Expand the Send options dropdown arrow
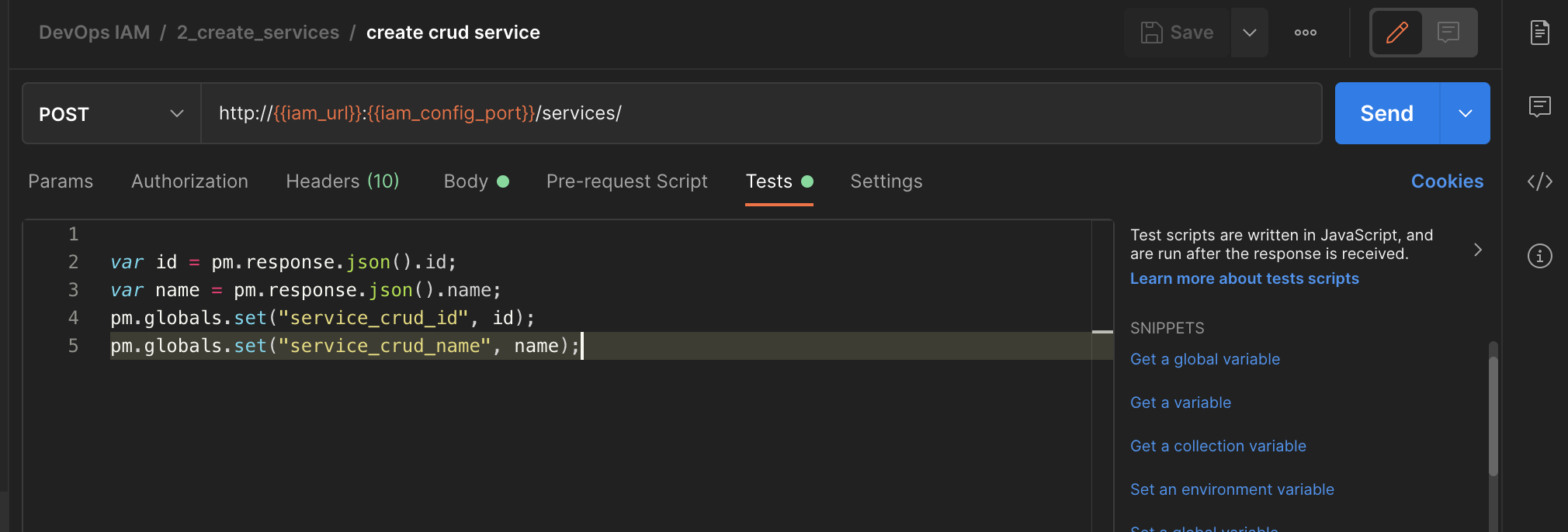The image size is (1568, 532). (x=1465, y=114)
